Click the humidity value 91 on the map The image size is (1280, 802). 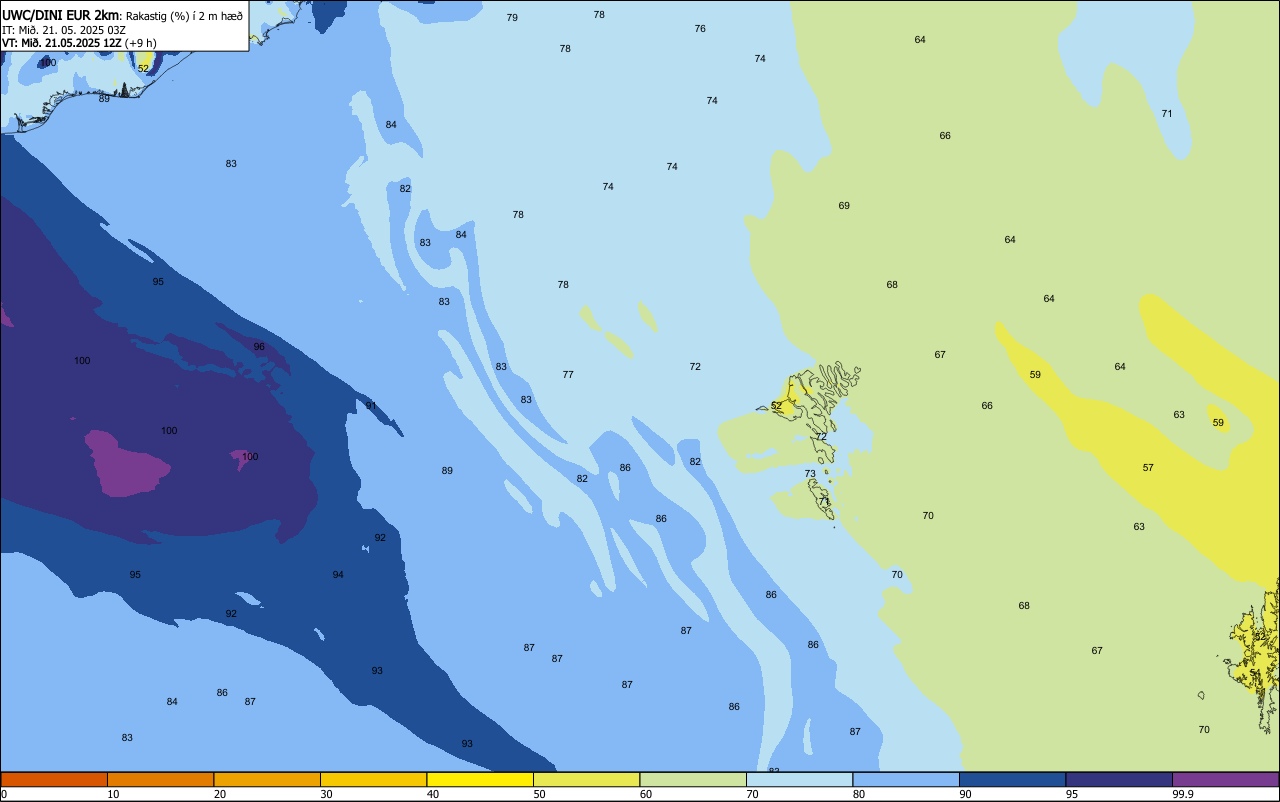point(371,406)
